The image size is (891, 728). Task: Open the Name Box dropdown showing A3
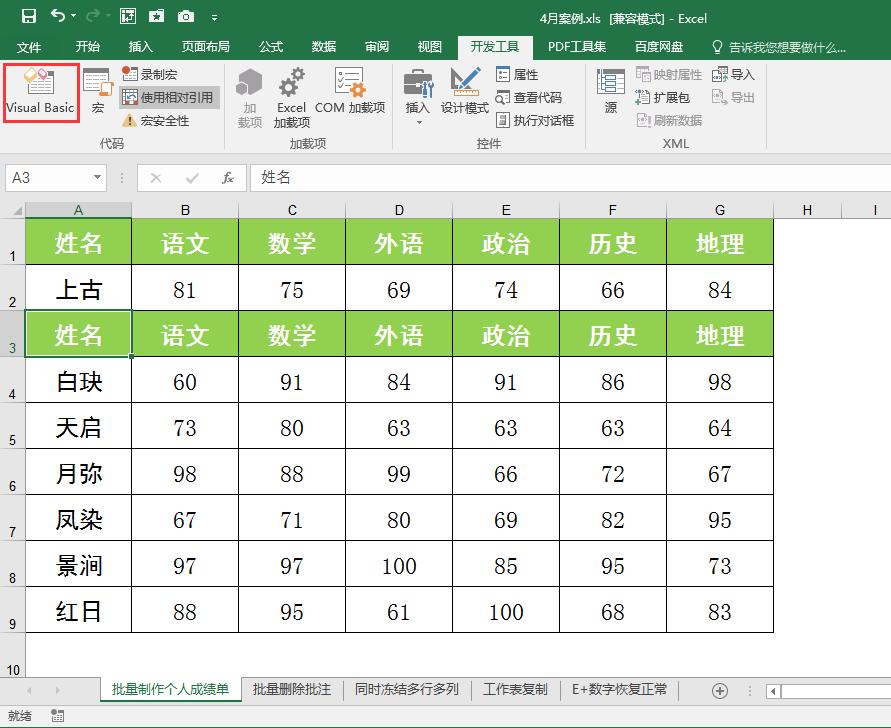point(95,177)
